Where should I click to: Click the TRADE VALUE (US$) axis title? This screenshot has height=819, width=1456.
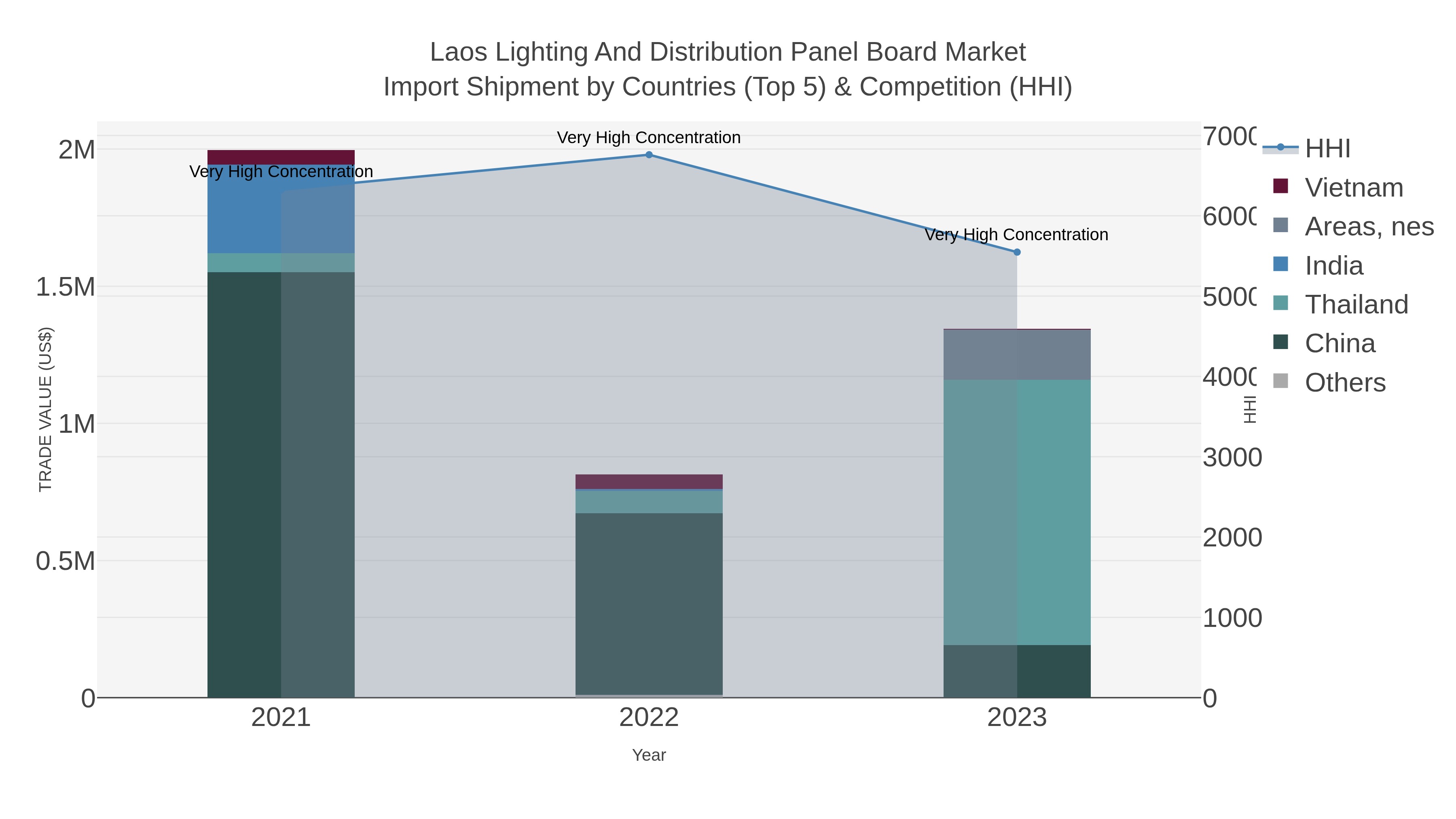click(45, 409)
